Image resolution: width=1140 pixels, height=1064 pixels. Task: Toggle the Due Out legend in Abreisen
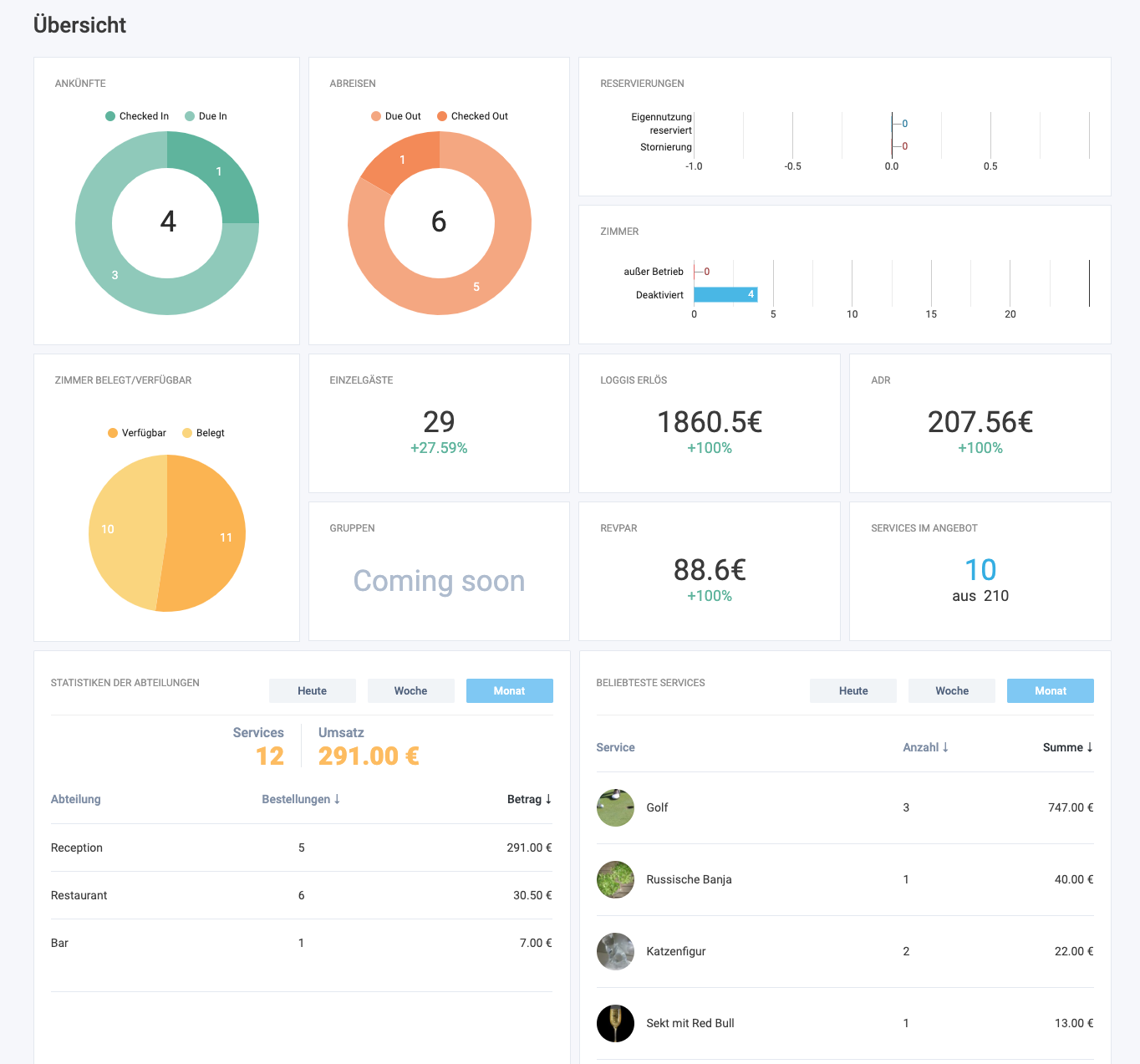pos(396,116)
